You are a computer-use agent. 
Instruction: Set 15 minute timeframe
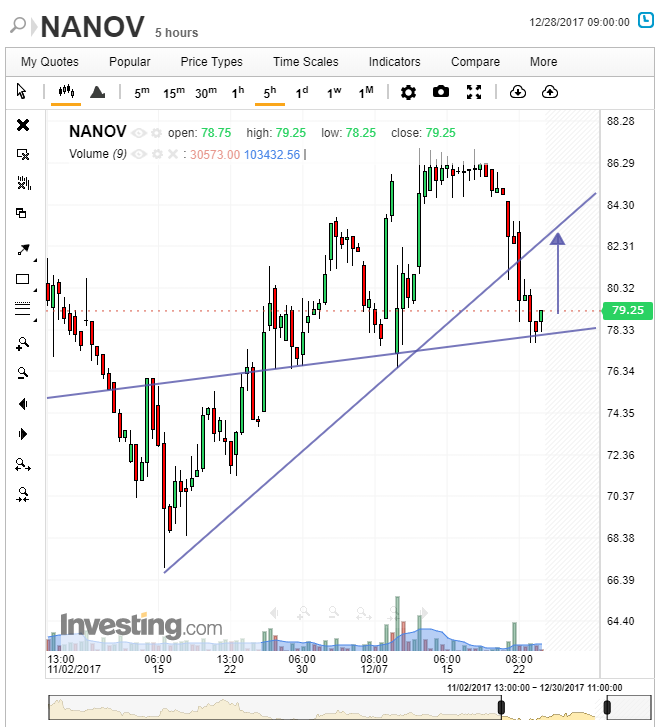(x=174, y=92)
